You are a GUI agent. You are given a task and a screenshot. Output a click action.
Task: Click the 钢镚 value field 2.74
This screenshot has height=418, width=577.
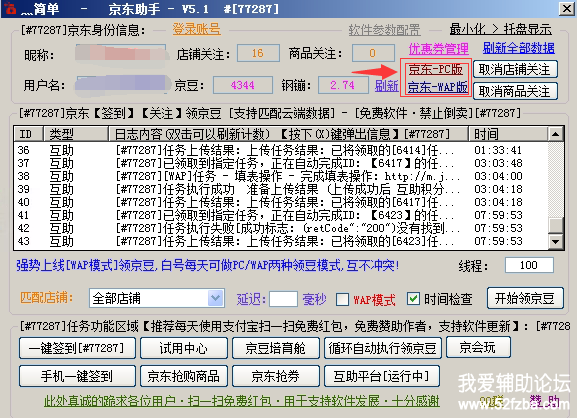point(343,85)
